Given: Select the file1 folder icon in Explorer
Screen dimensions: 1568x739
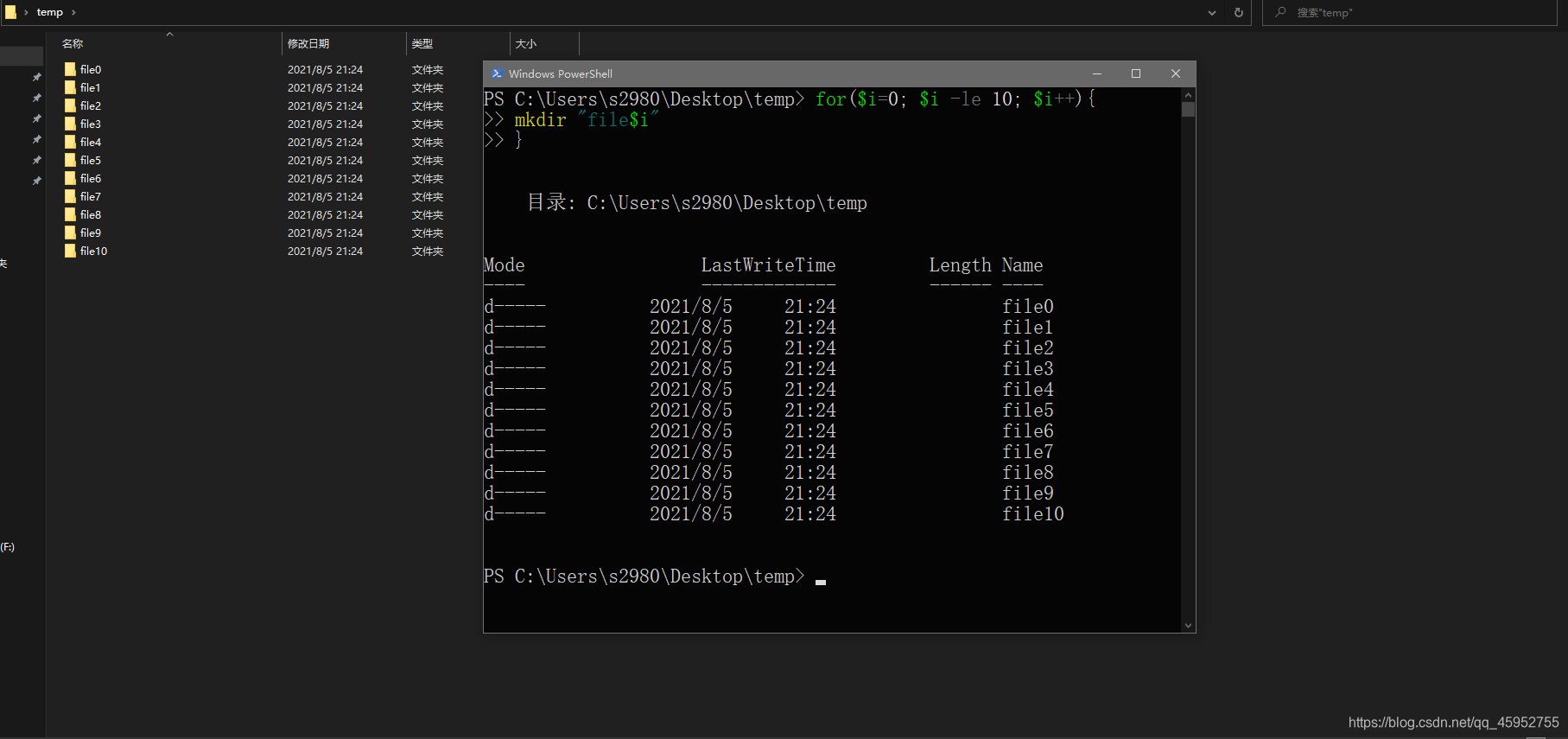Looking at the screenshot, I should [x=70, y=87].
